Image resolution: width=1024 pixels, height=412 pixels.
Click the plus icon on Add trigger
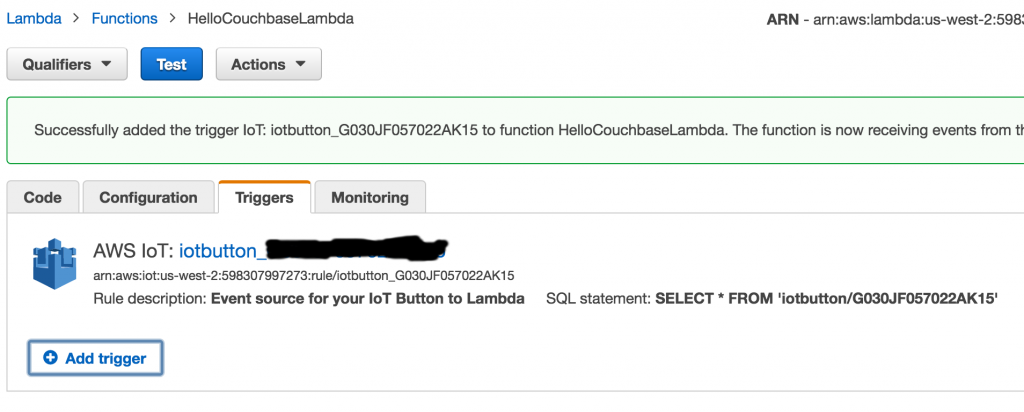pyautogui.click(x=50, y=358)
